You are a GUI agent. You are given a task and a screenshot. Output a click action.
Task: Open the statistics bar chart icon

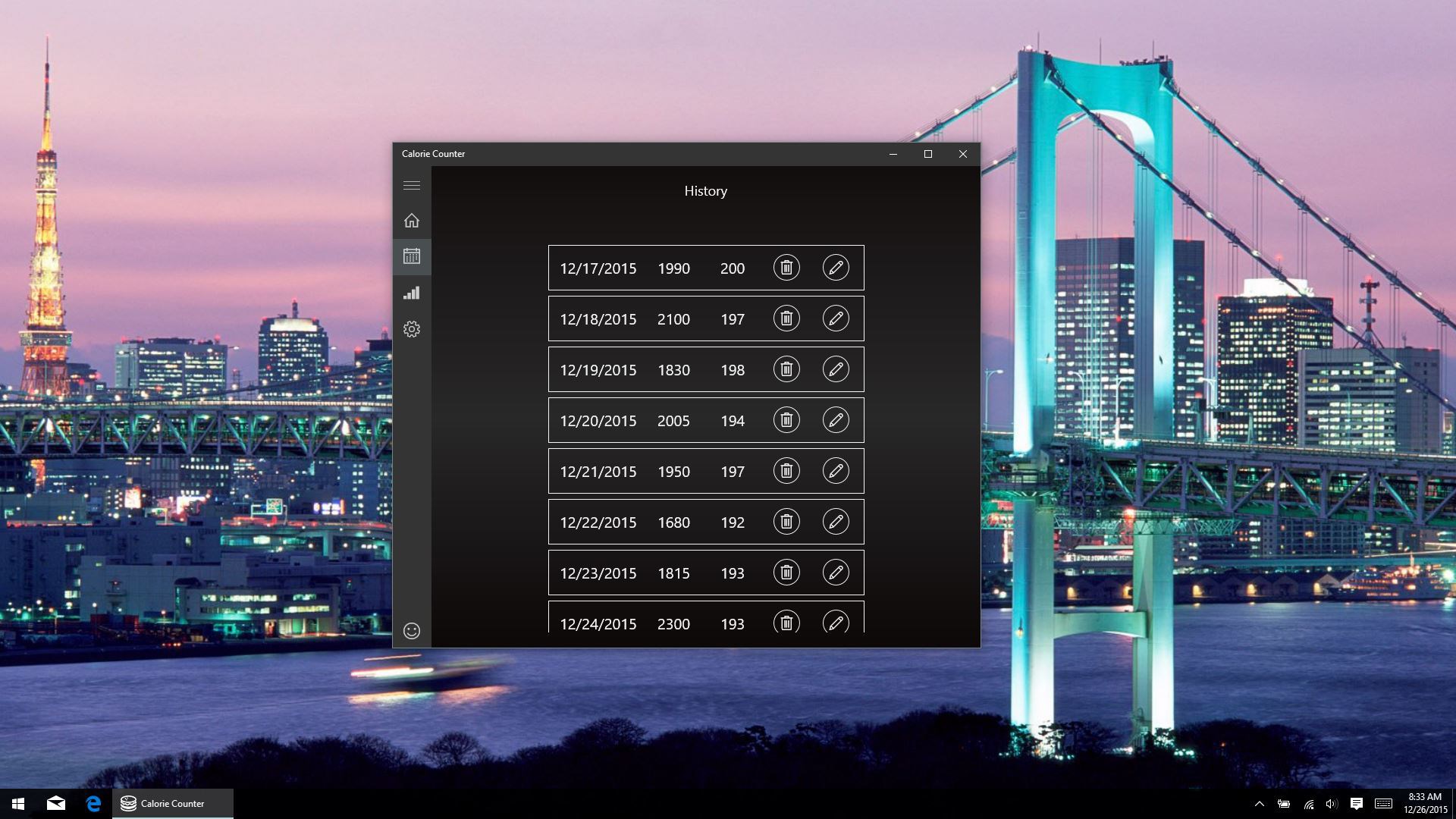412,293
